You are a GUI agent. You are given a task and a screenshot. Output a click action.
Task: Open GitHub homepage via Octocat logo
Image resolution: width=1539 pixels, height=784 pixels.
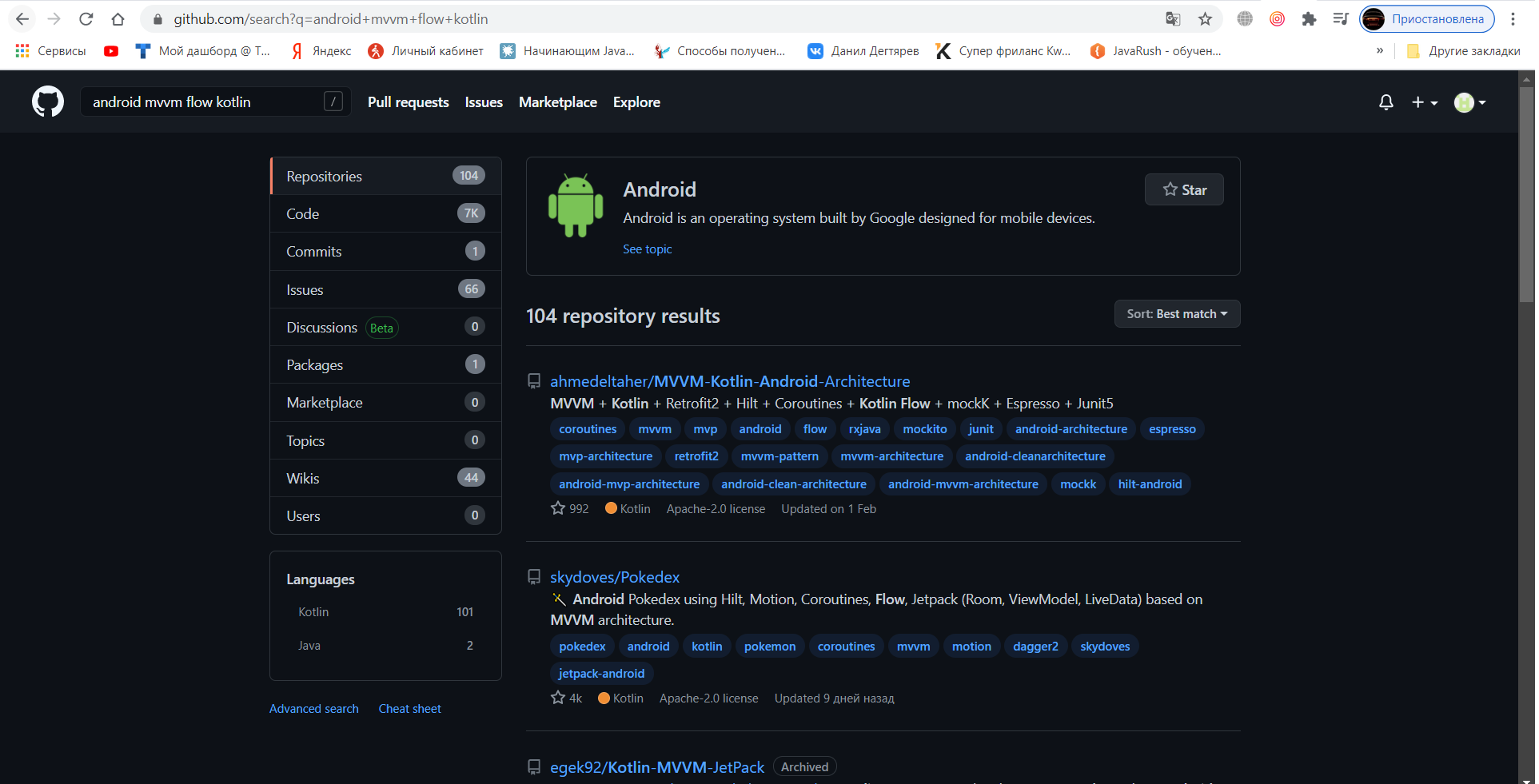point(48,102)
